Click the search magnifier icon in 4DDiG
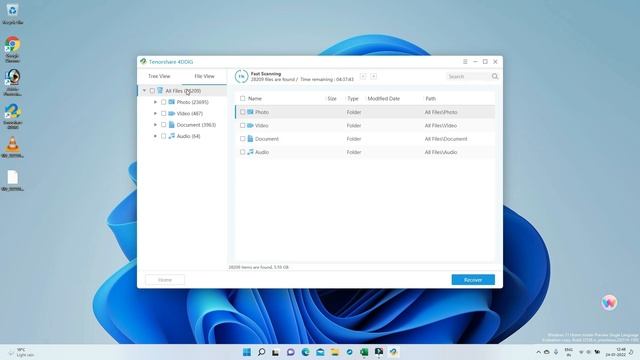The width and height of the screenshot is (640, 360). tap(495, 76)
